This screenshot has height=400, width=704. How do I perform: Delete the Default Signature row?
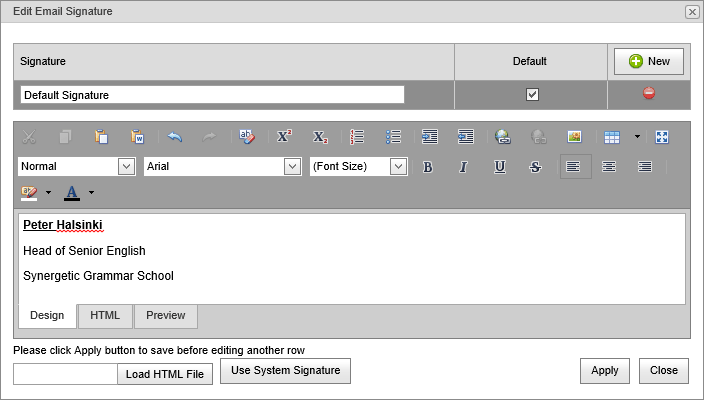tap(649, 93)
